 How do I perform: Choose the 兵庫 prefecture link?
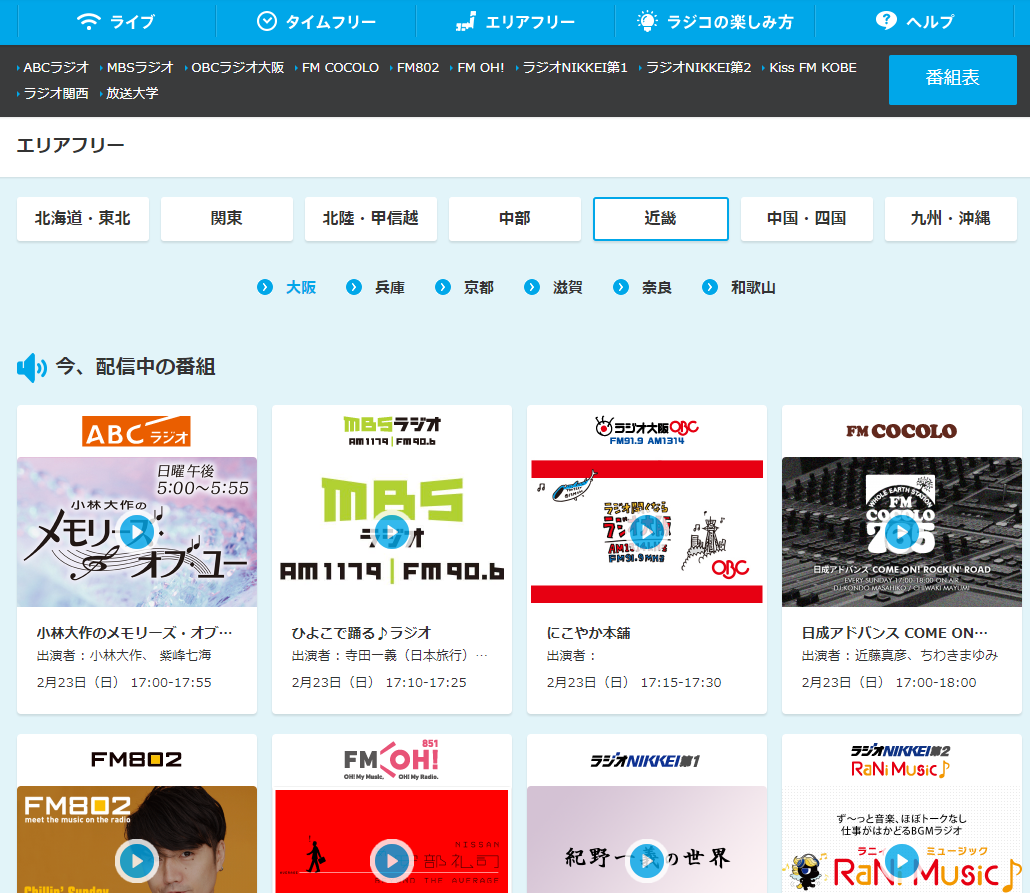pyautogui.click(x=390, y=287)
